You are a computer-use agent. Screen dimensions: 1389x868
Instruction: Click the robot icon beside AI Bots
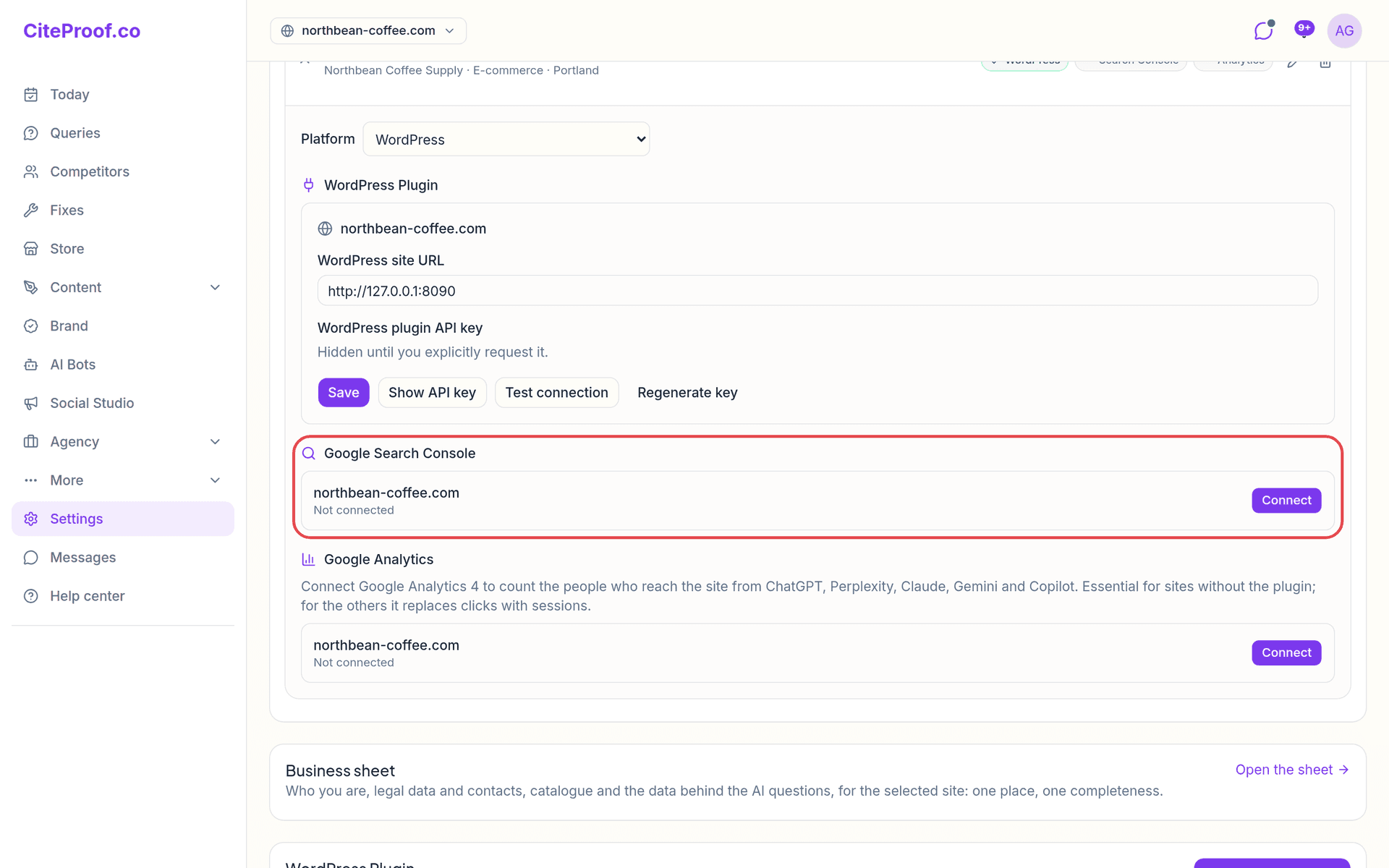point(30,365)
